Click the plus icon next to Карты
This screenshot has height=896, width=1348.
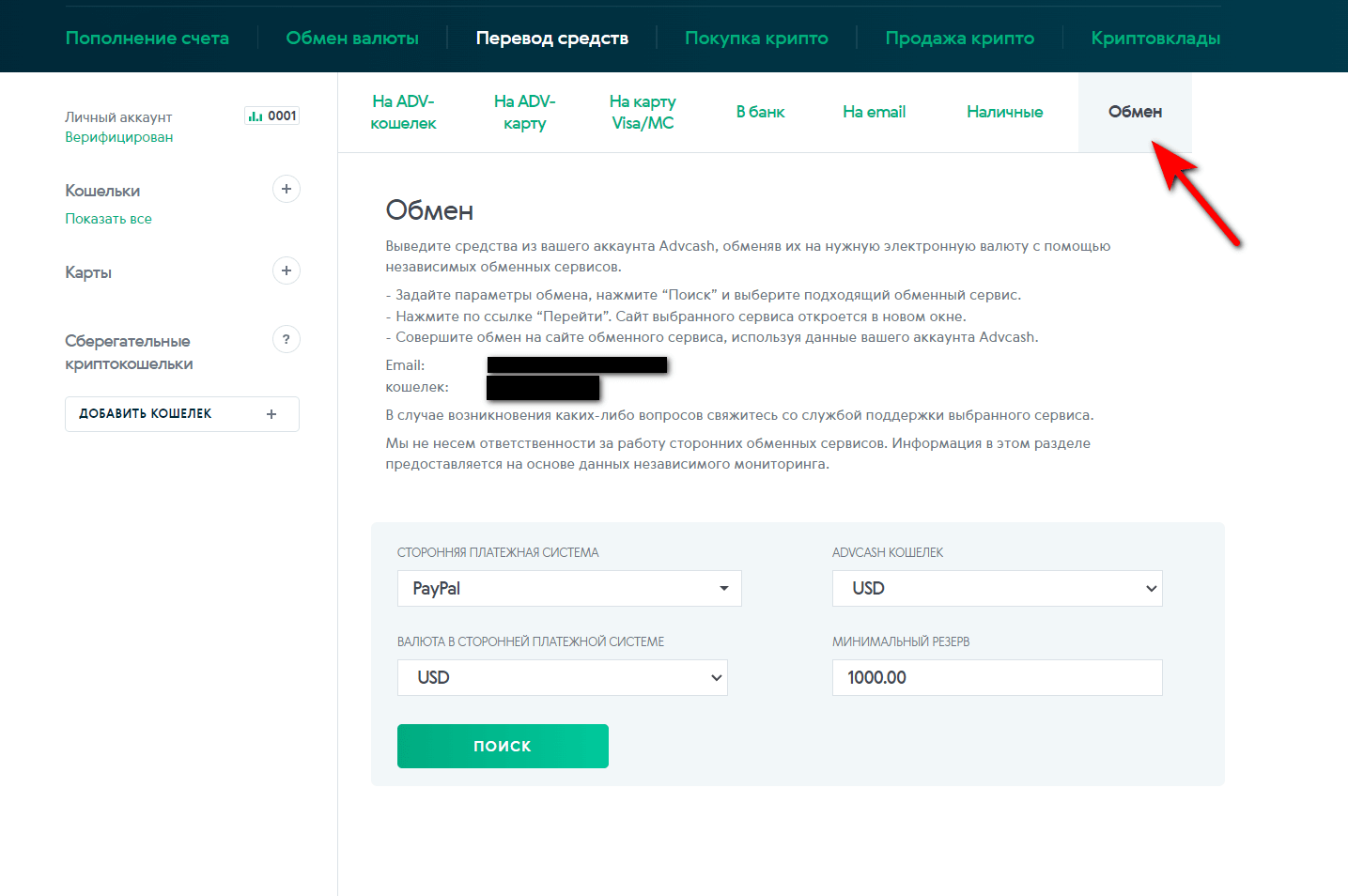287,270
